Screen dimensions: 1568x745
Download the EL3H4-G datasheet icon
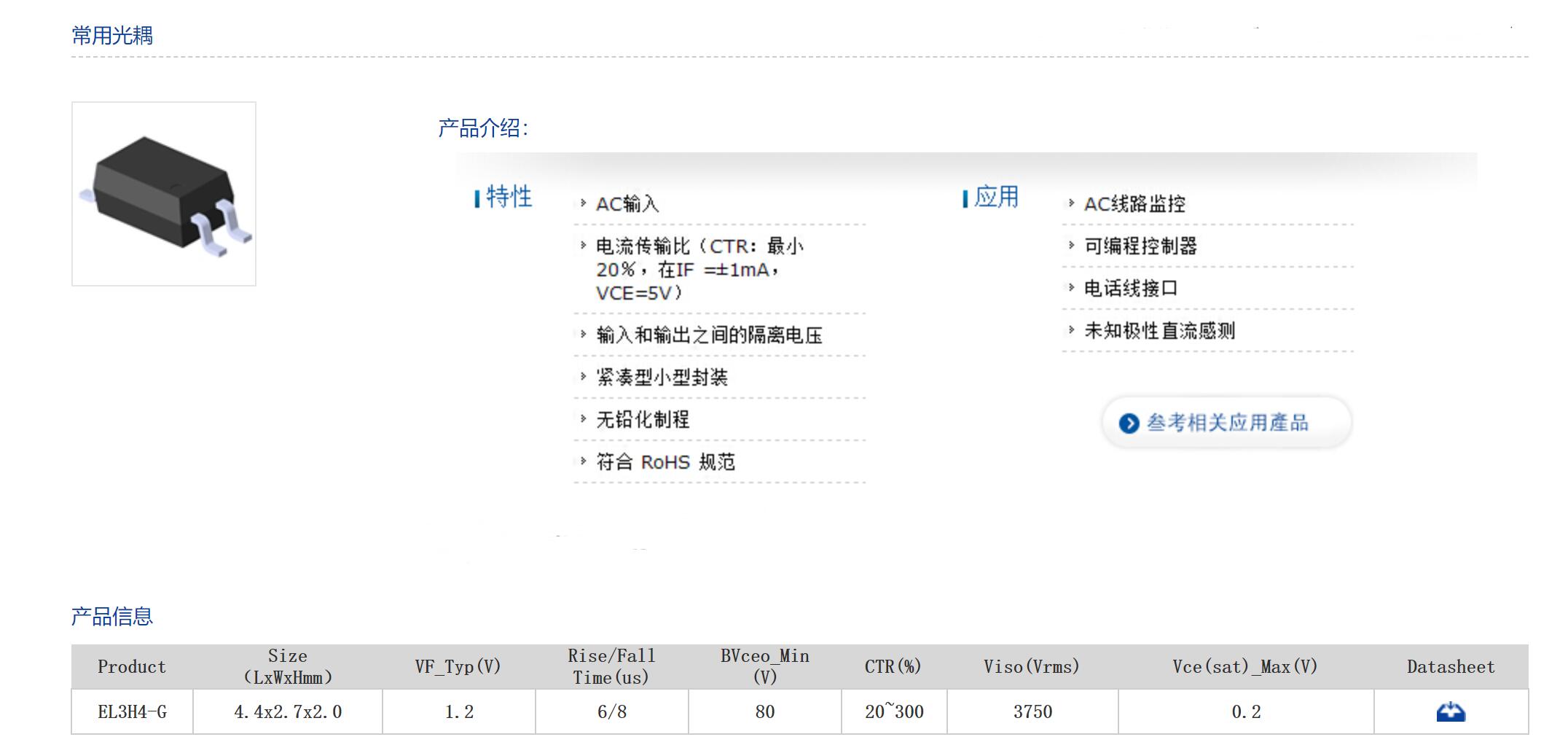tap(1450, 711)
